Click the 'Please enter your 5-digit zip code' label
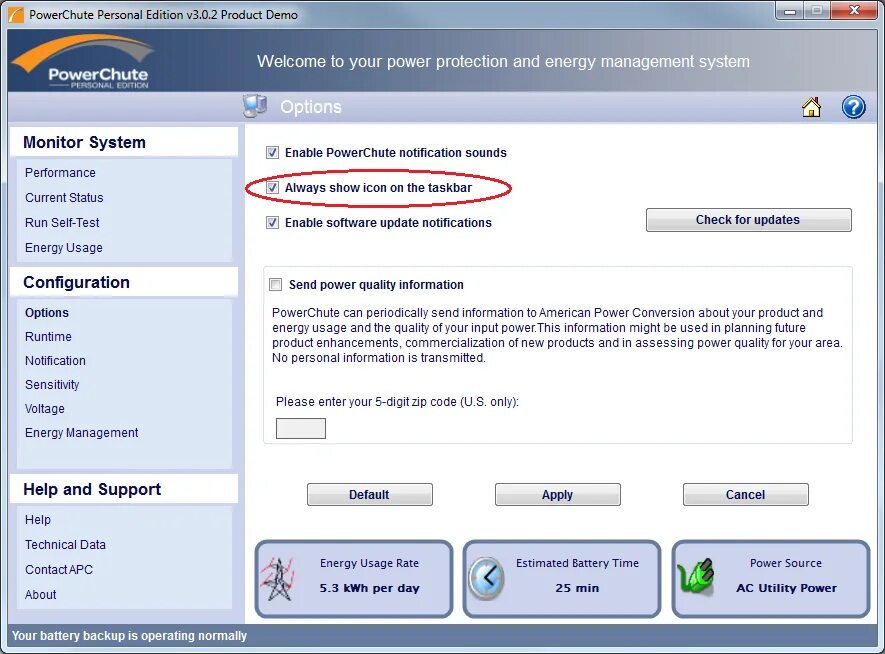The width and height of the screenshot is (885, 654). click(x=397, y=402)
